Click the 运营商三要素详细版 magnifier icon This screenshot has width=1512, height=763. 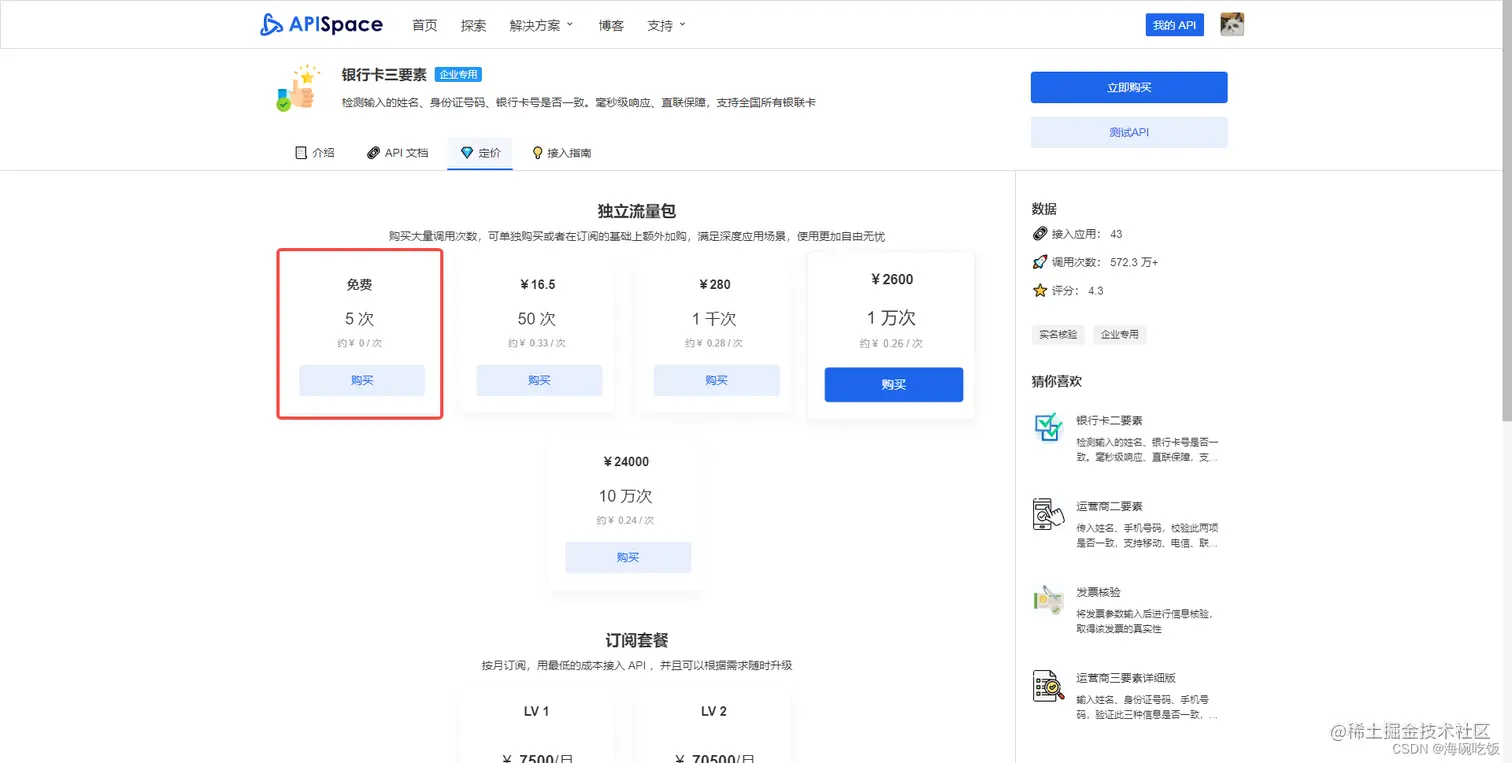click(x=1047, y=685)
